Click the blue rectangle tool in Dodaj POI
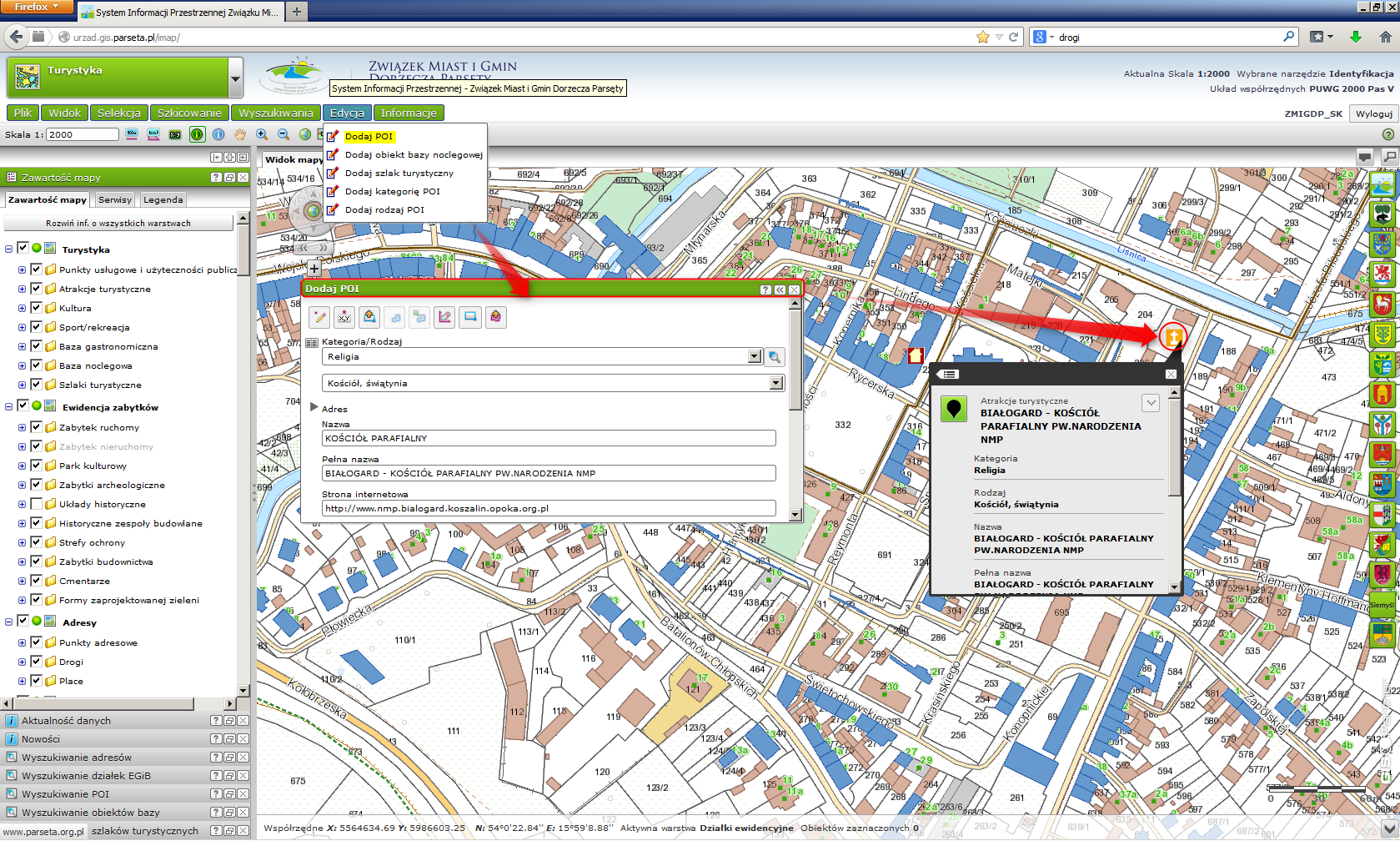 pyautogui.click(x=470, y=317)
